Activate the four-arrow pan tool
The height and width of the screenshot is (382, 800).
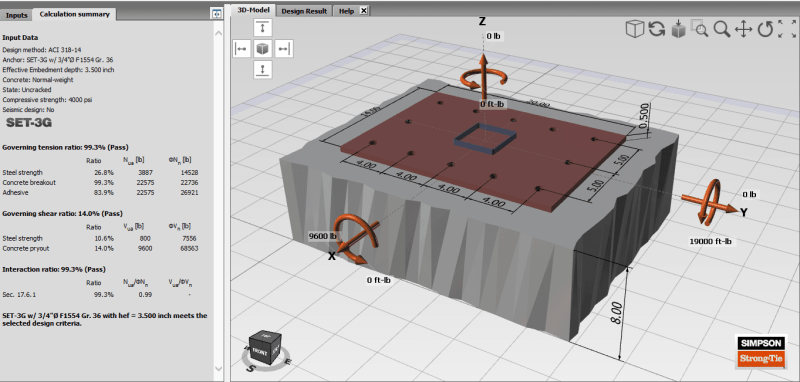tap(743, 29)
